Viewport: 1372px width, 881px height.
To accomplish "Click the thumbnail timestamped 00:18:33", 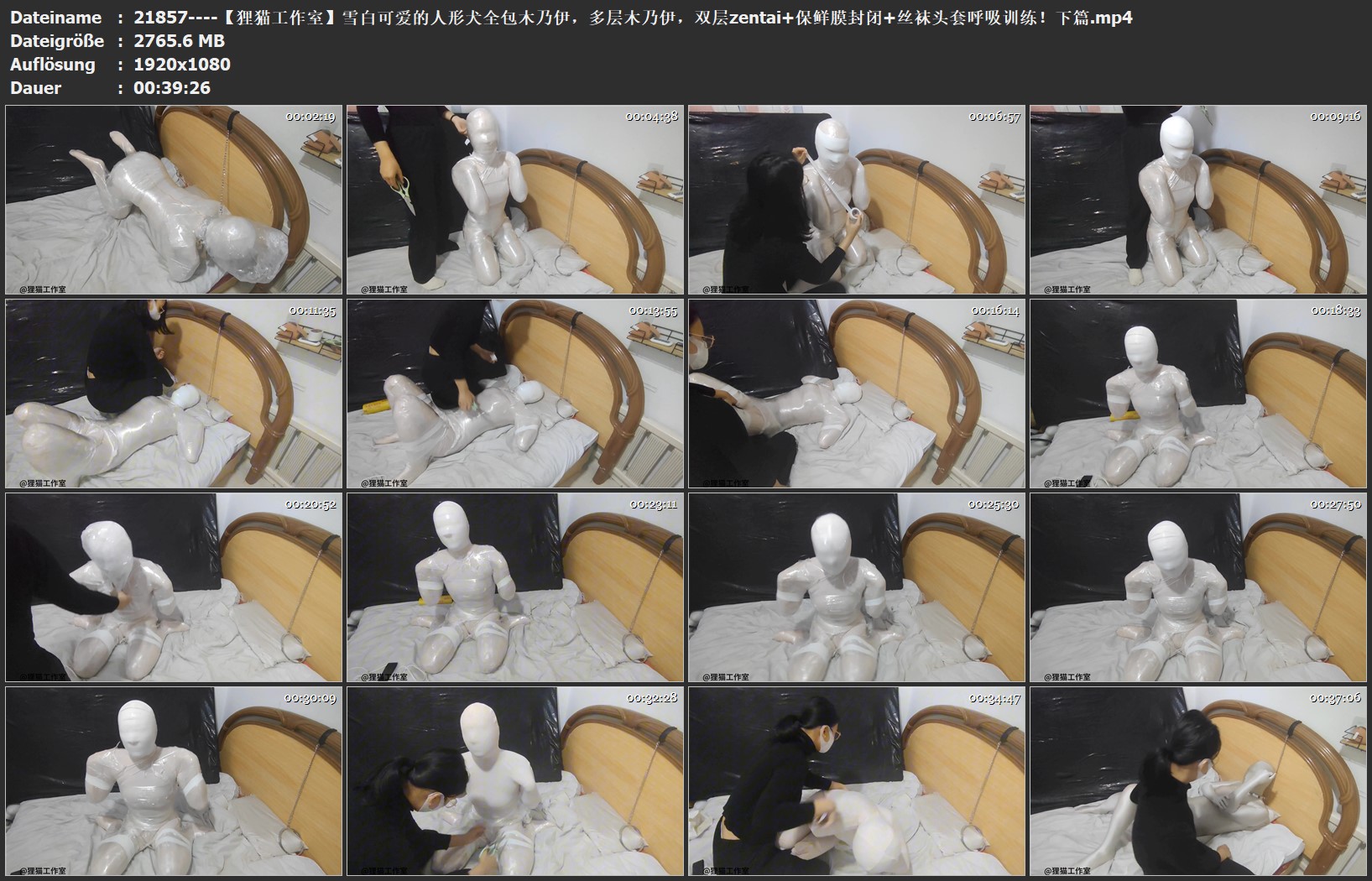I will [1198, 394].
